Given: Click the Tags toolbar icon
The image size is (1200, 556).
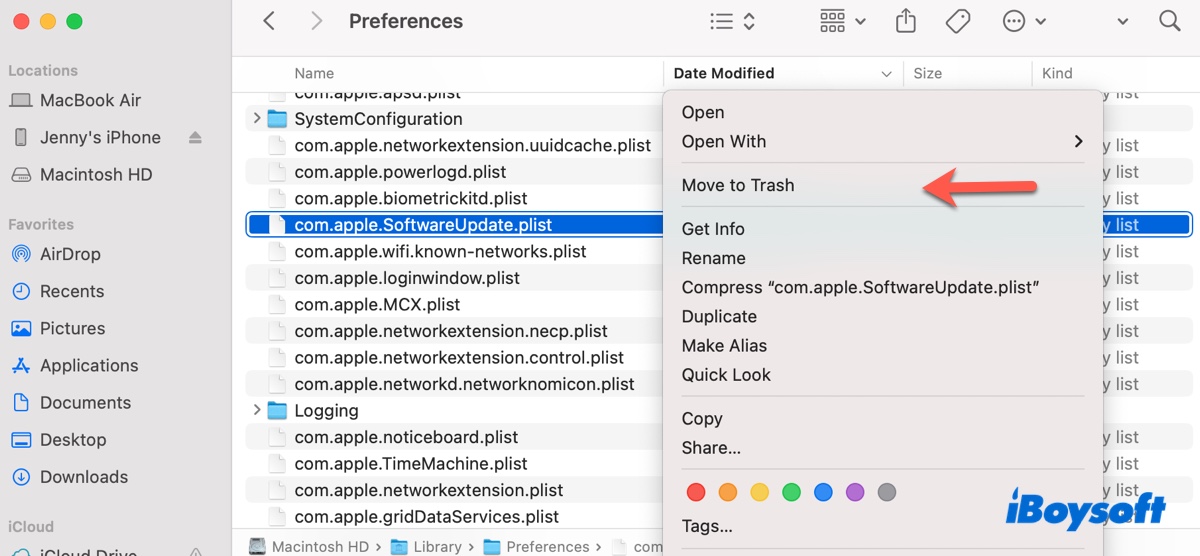Looking at the screenshot, I should pyautogui.click(x=958, y=21).
